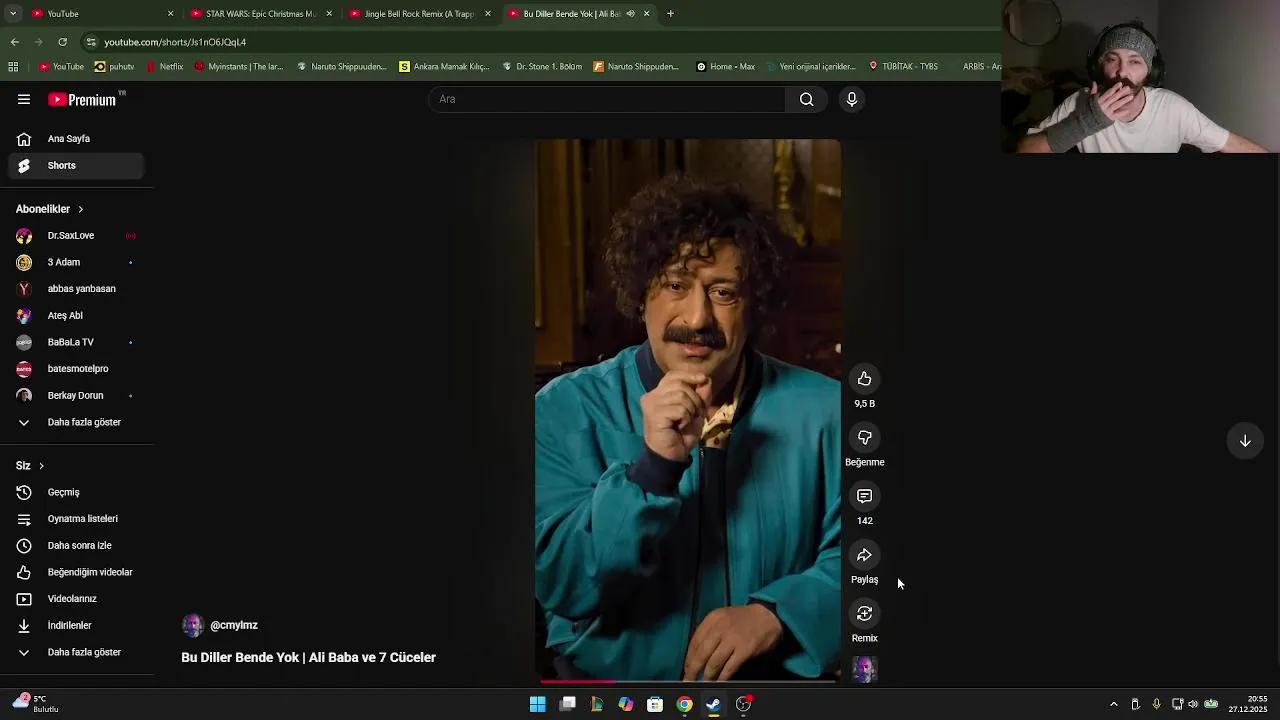Open Ana Sayfa in the sidebar
The height and width of the screenshot is (720, 1280).
click(x=77, y=139)
